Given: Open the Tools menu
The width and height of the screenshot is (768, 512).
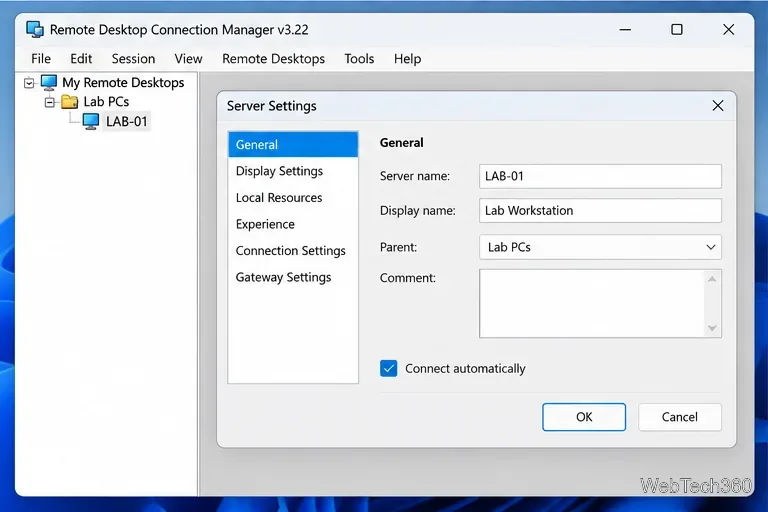Looking at the screenshot, I should [359, 59].
